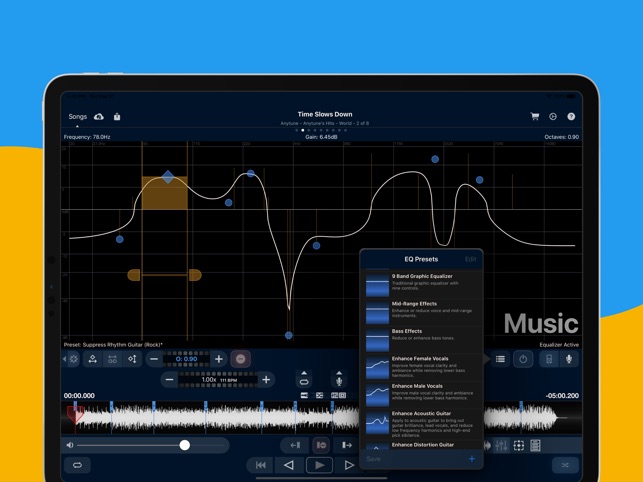
Task: Click remaining time -05:00.200
Action: (562, 395)
